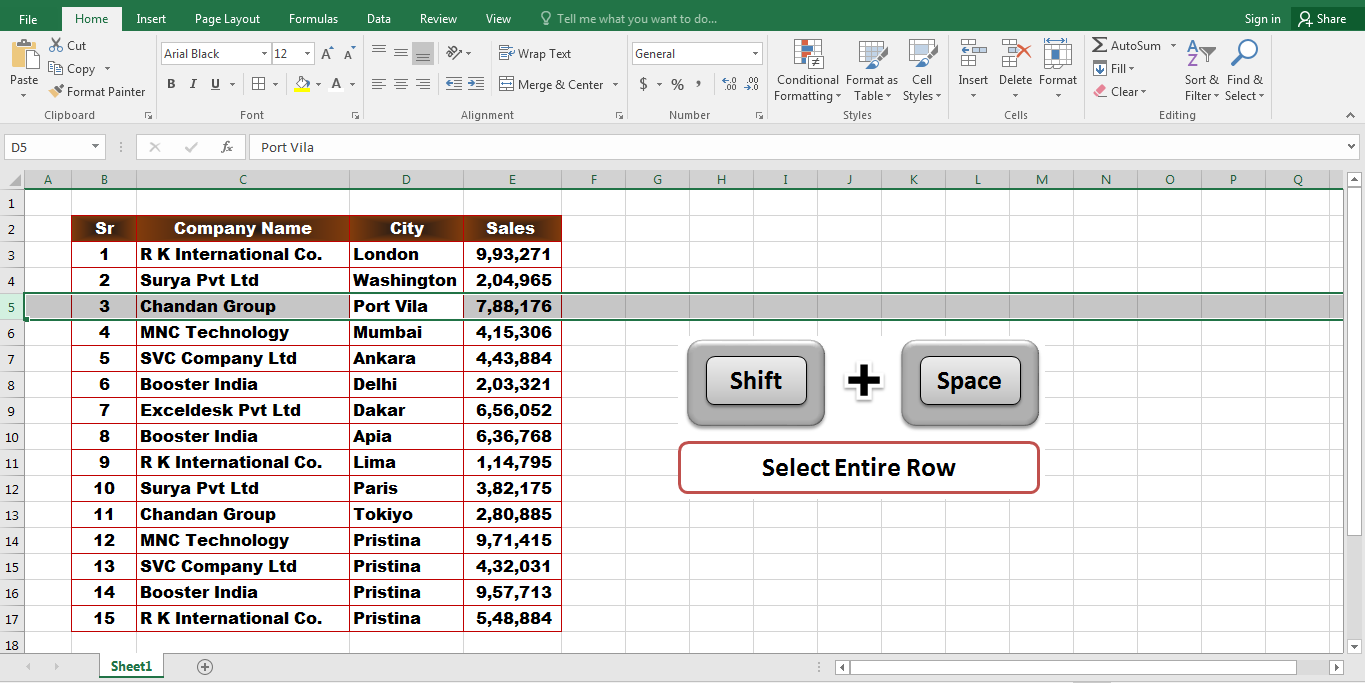Open the Formulas ribbon tab
This screenshot has height=683, width=1365.
313,19
